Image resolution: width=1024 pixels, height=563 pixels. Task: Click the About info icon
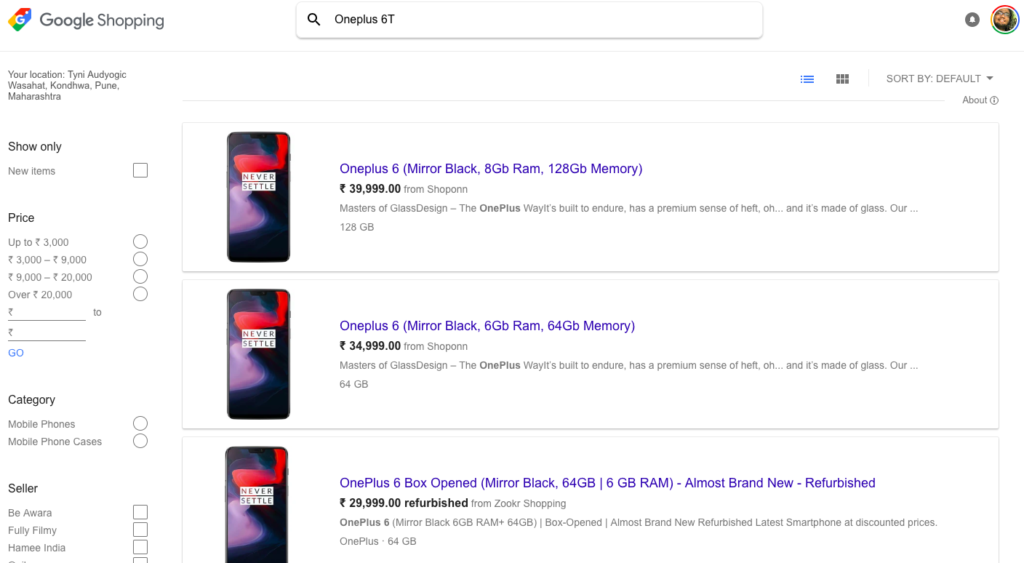point(994,100)
